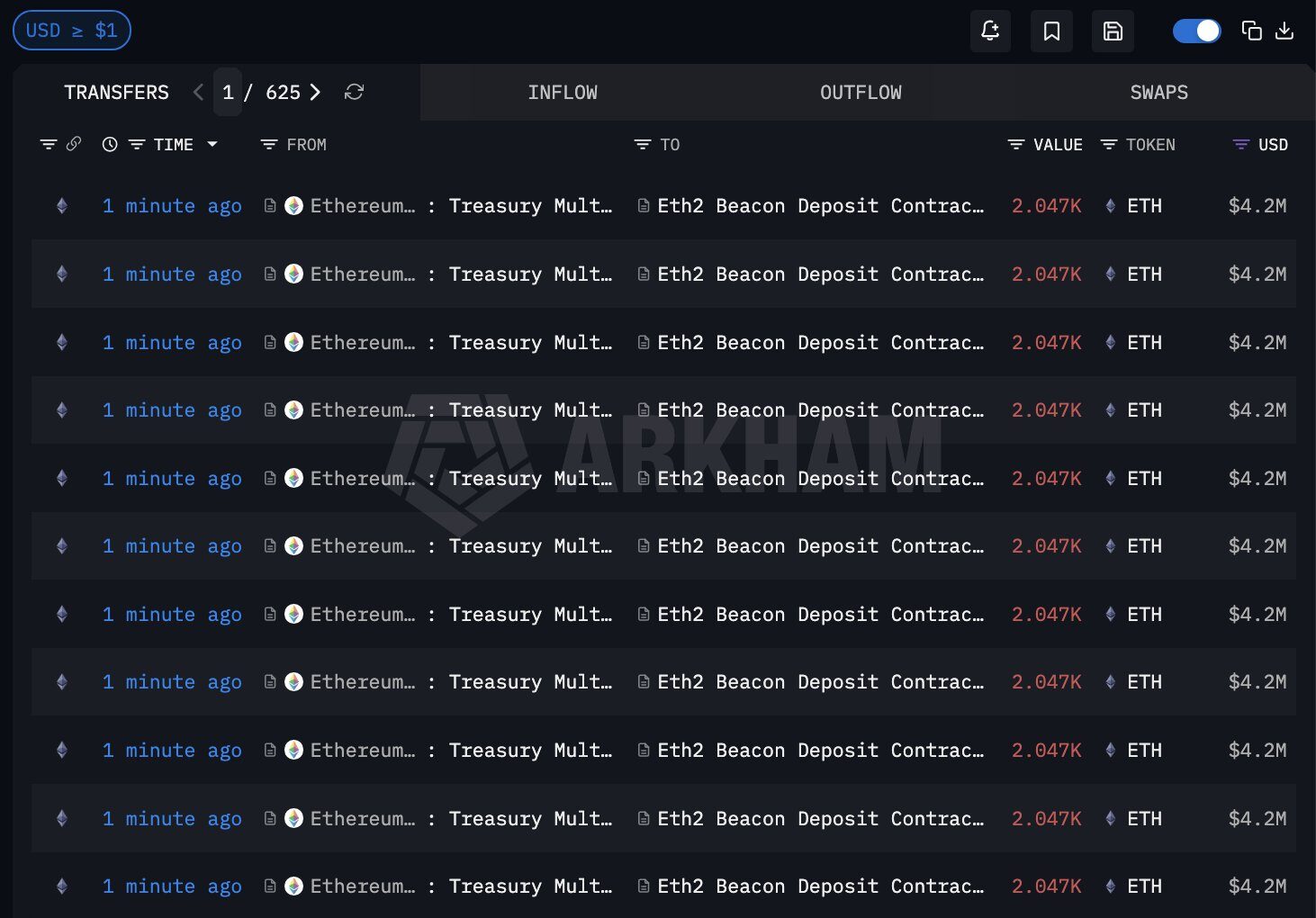Open the USD ≥ $1 filter button
The height and width of the screenshot is (918, 1316).
(71, 30)
